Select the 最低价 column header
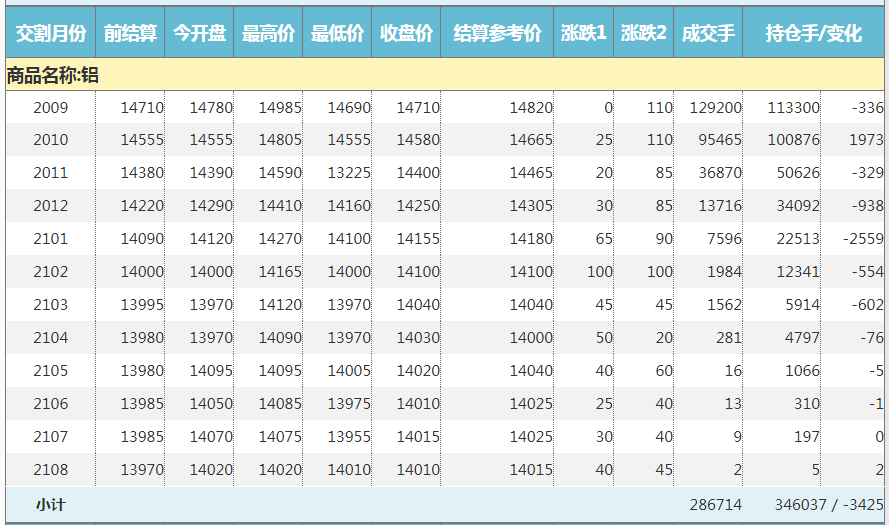Screen dimensions: 889x525 [x=337, y=33]
